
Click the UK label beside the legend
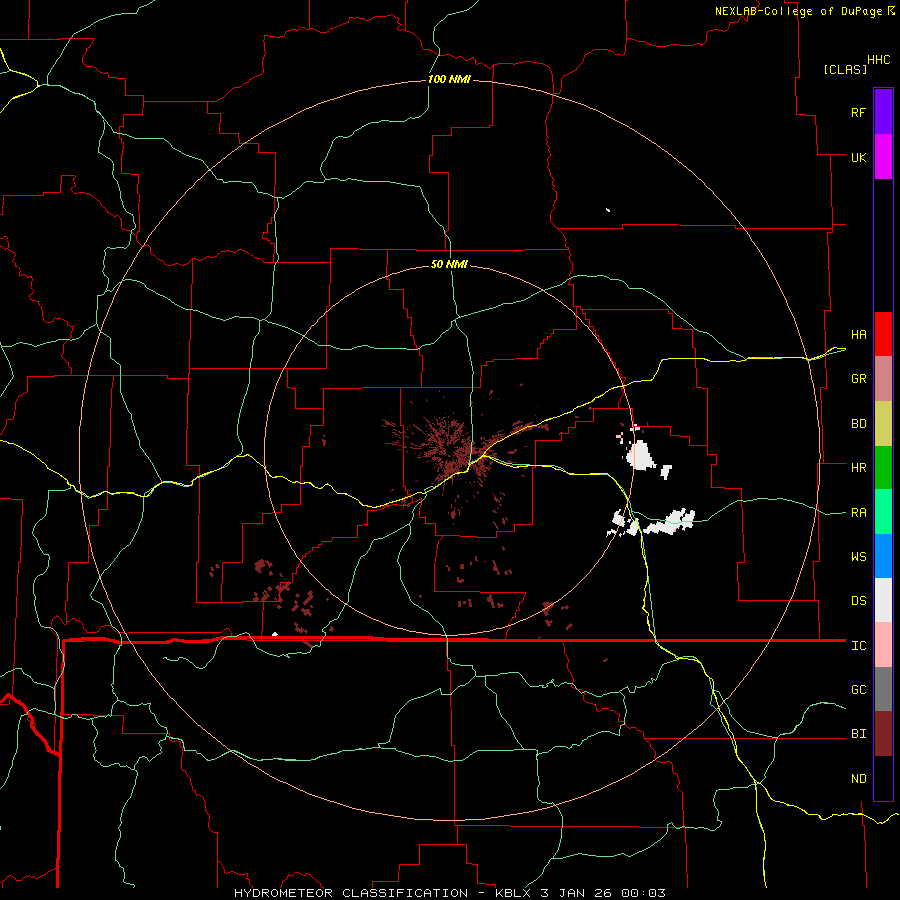tap(858, 158)
